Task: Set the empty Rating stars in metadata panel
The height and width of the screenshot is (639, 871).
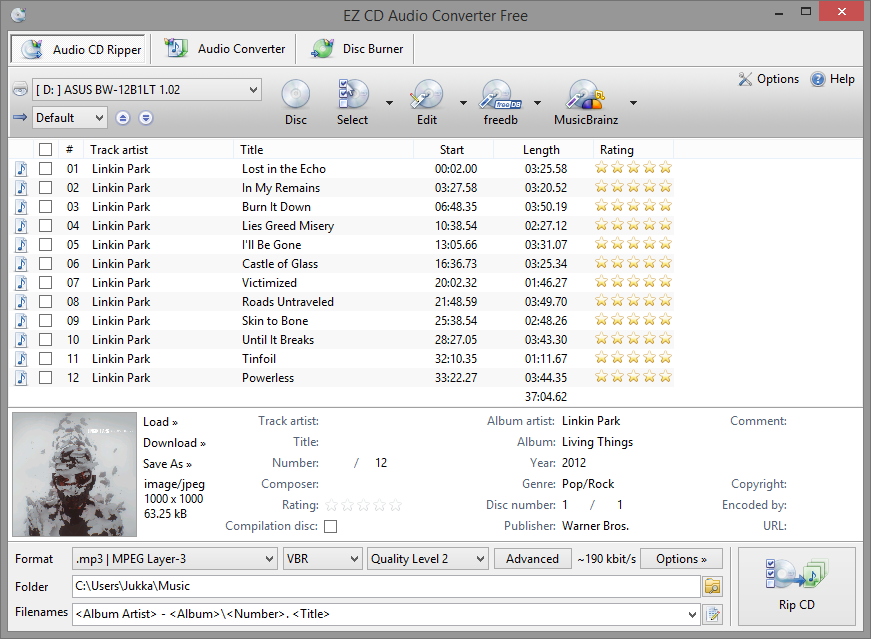Action: (x=363, y=505)
